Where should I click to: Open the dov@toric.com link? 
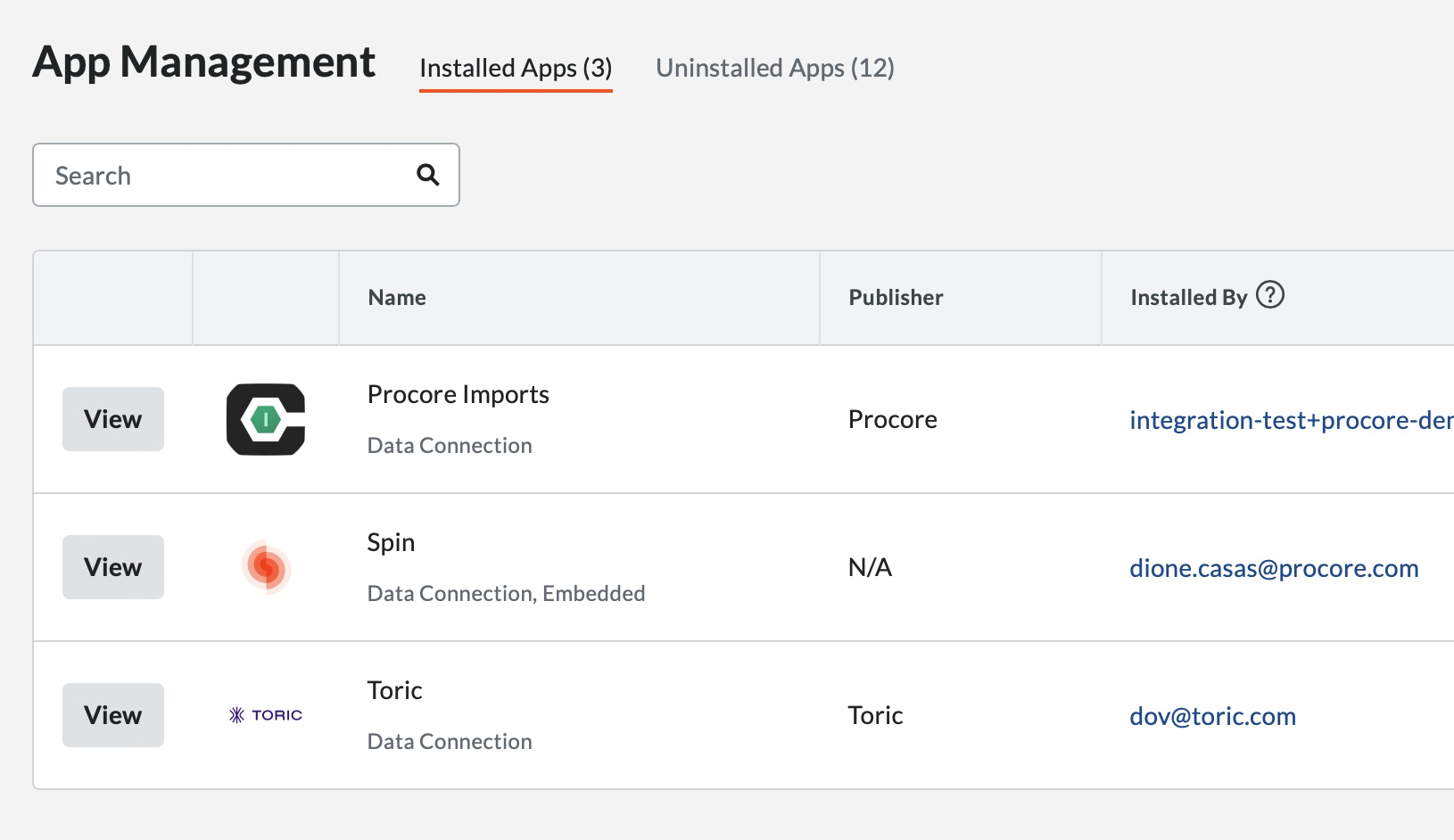pos(1212,716)
